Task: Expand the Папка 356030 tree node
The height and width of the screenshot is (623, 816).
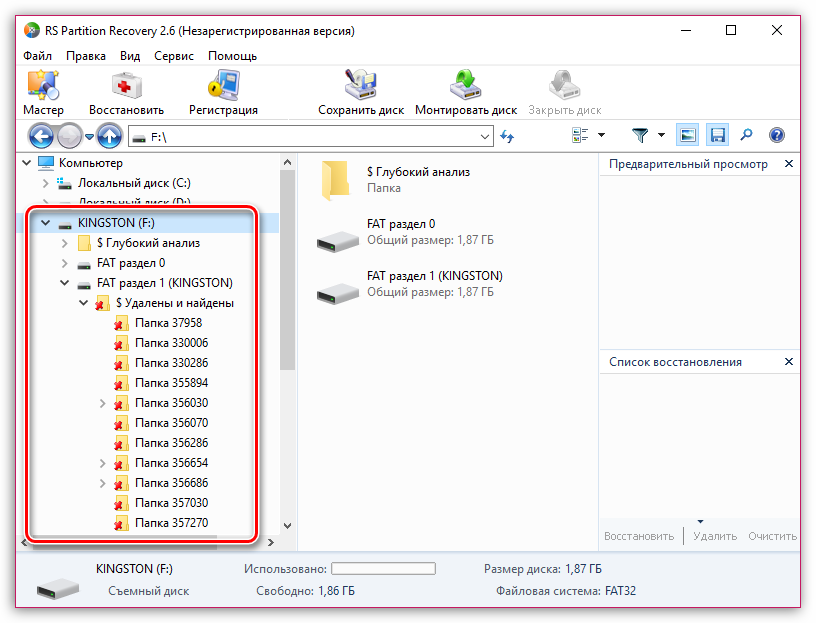Action: click(x=103, y=403)
